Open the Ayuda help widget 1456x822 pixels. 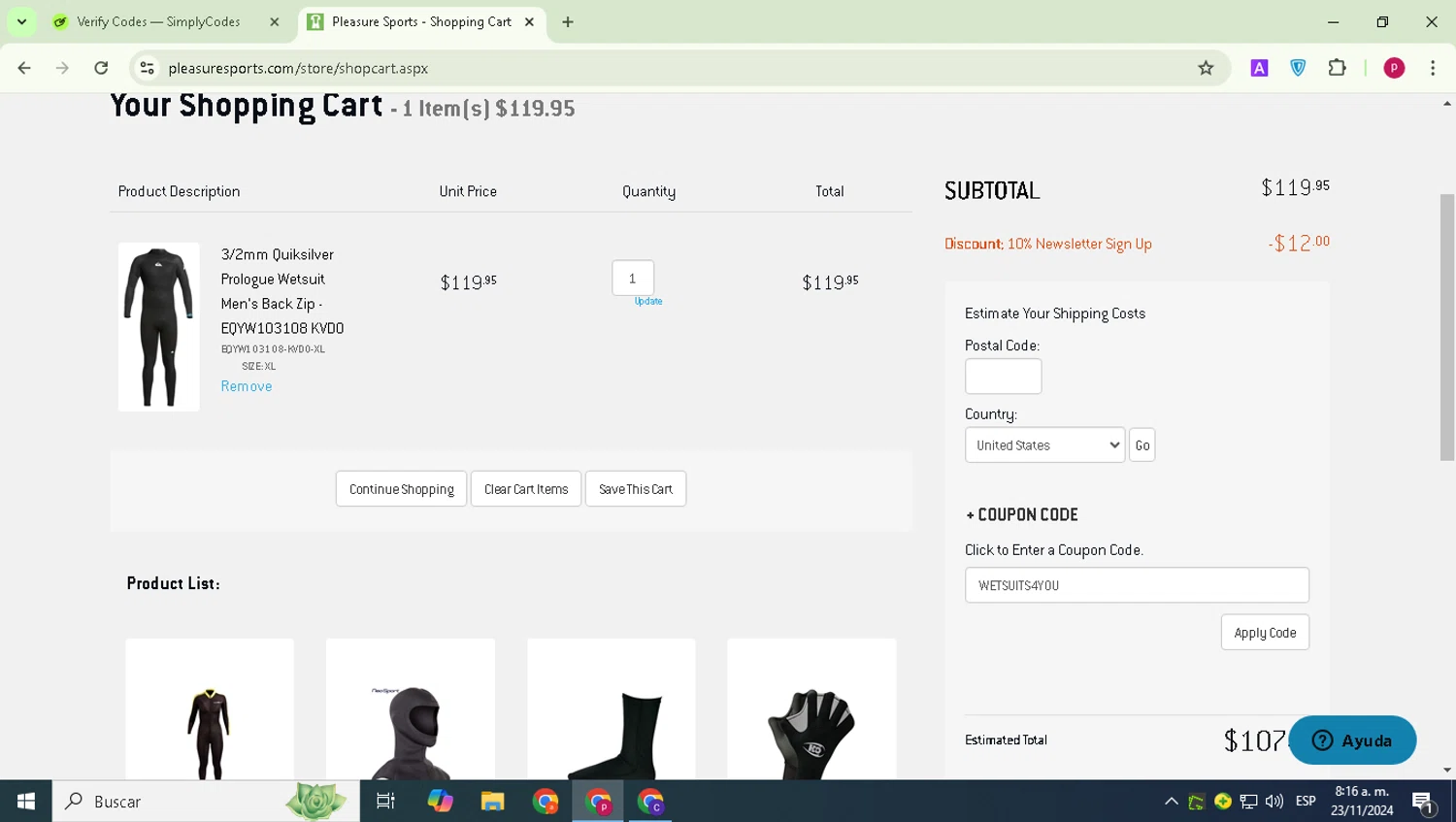(x=1352, y=740)
